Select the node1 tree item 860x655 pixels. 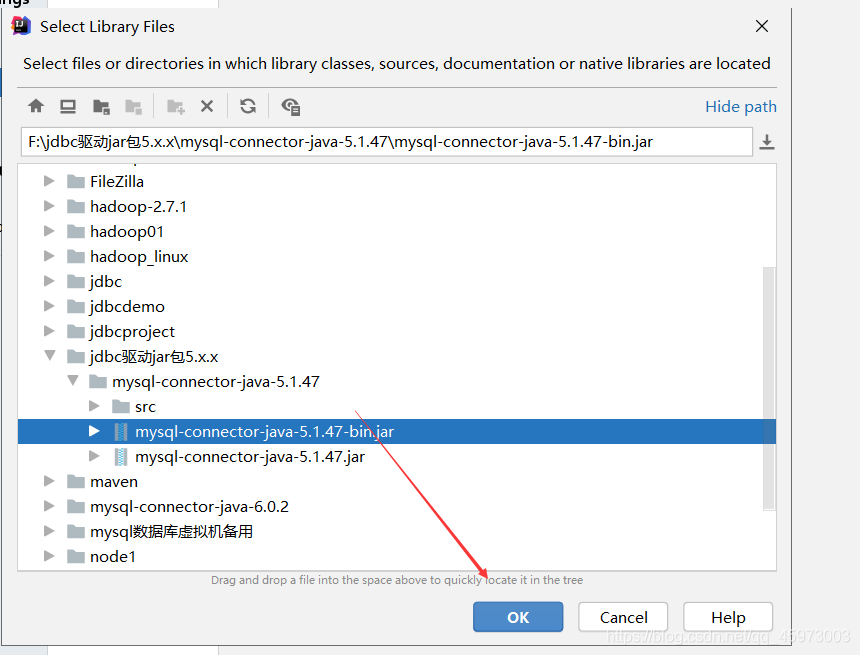pyautogui.click(x=112, y=557)
